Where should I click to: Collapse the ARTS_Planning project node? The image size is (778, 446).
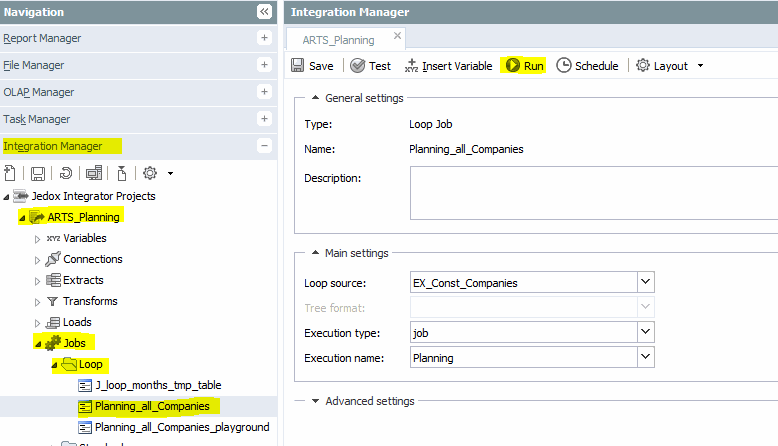click(22, 218)
